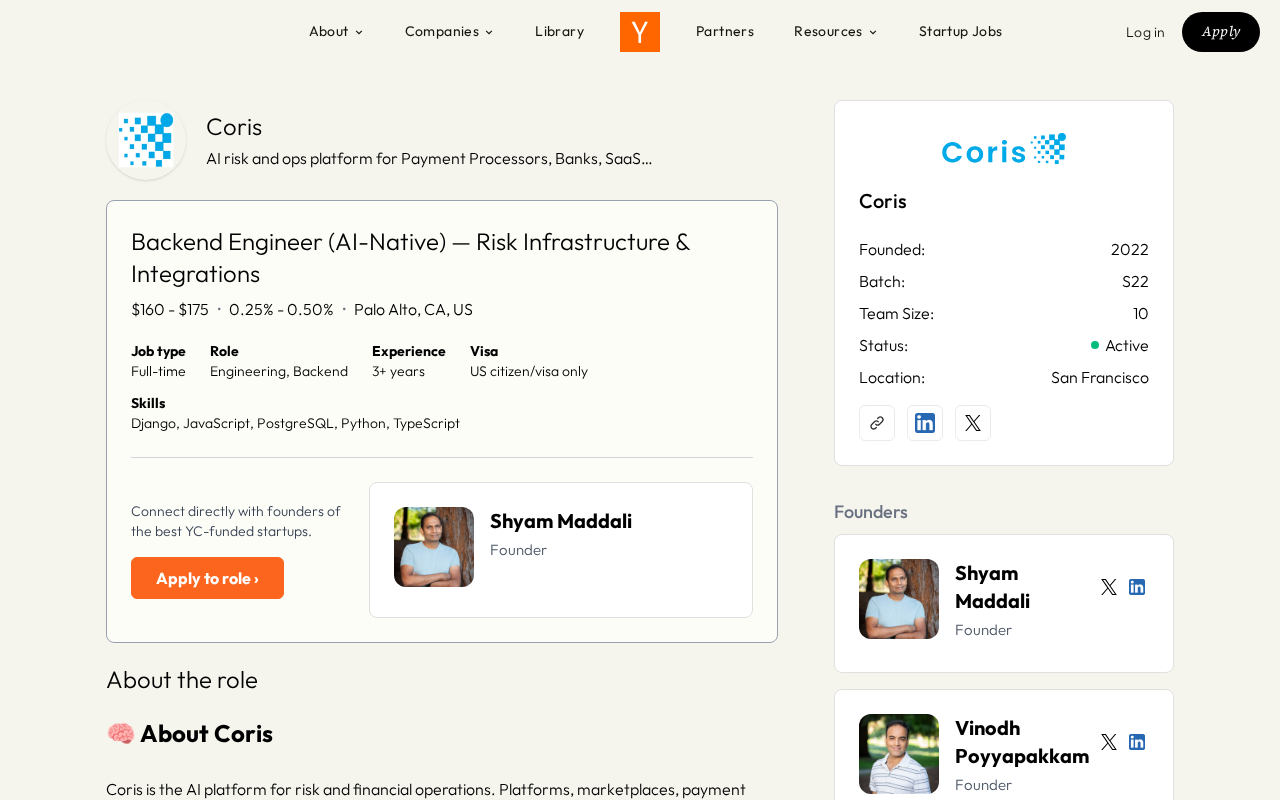Go to Startup Jobs page
This screenshot has width=1280, height=800.
pyautogui.click(x=960, y=31)
